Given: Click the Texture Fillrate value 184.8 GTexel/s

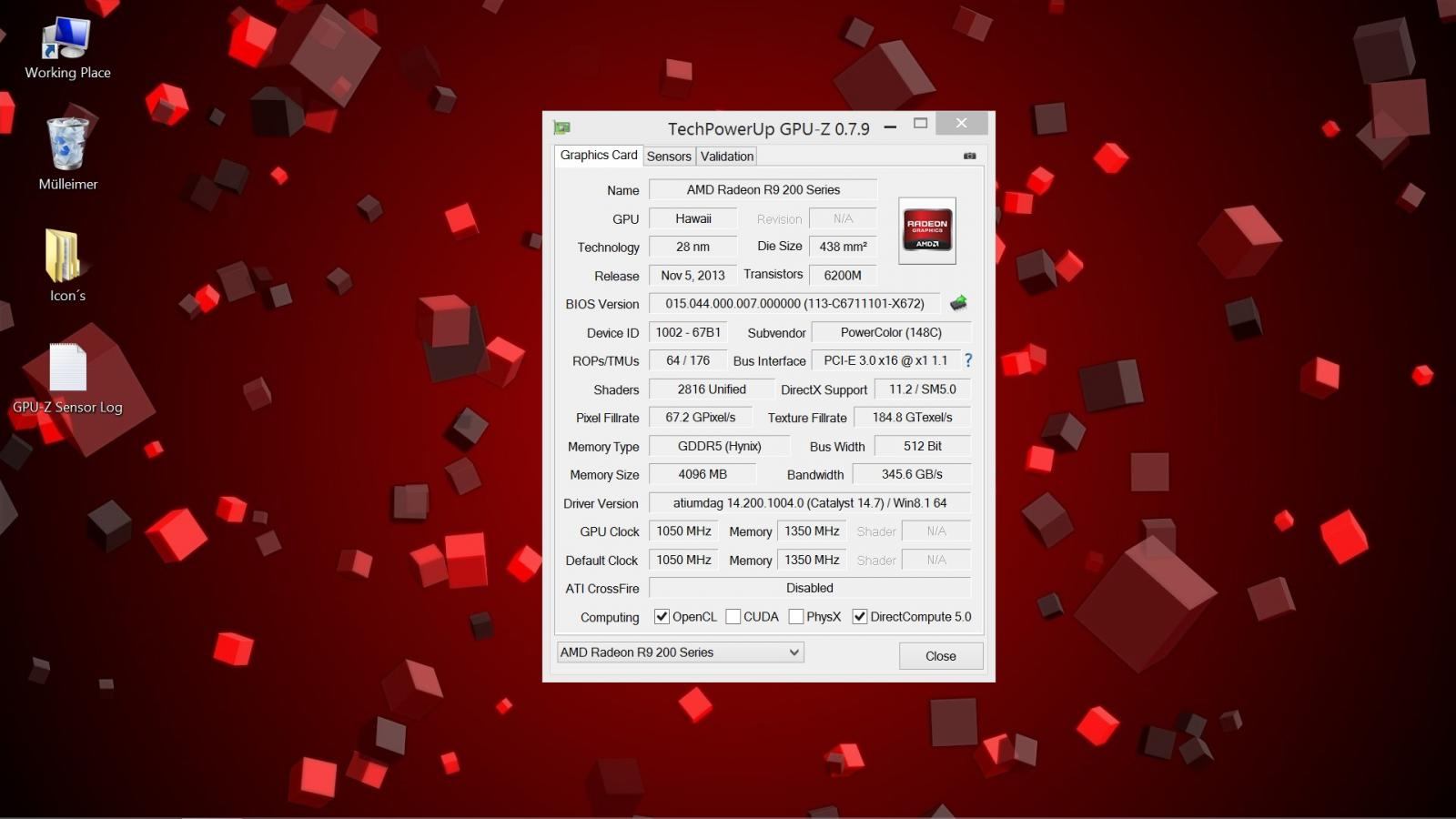Looking at the screenshot, I should [x=912, y=418].
